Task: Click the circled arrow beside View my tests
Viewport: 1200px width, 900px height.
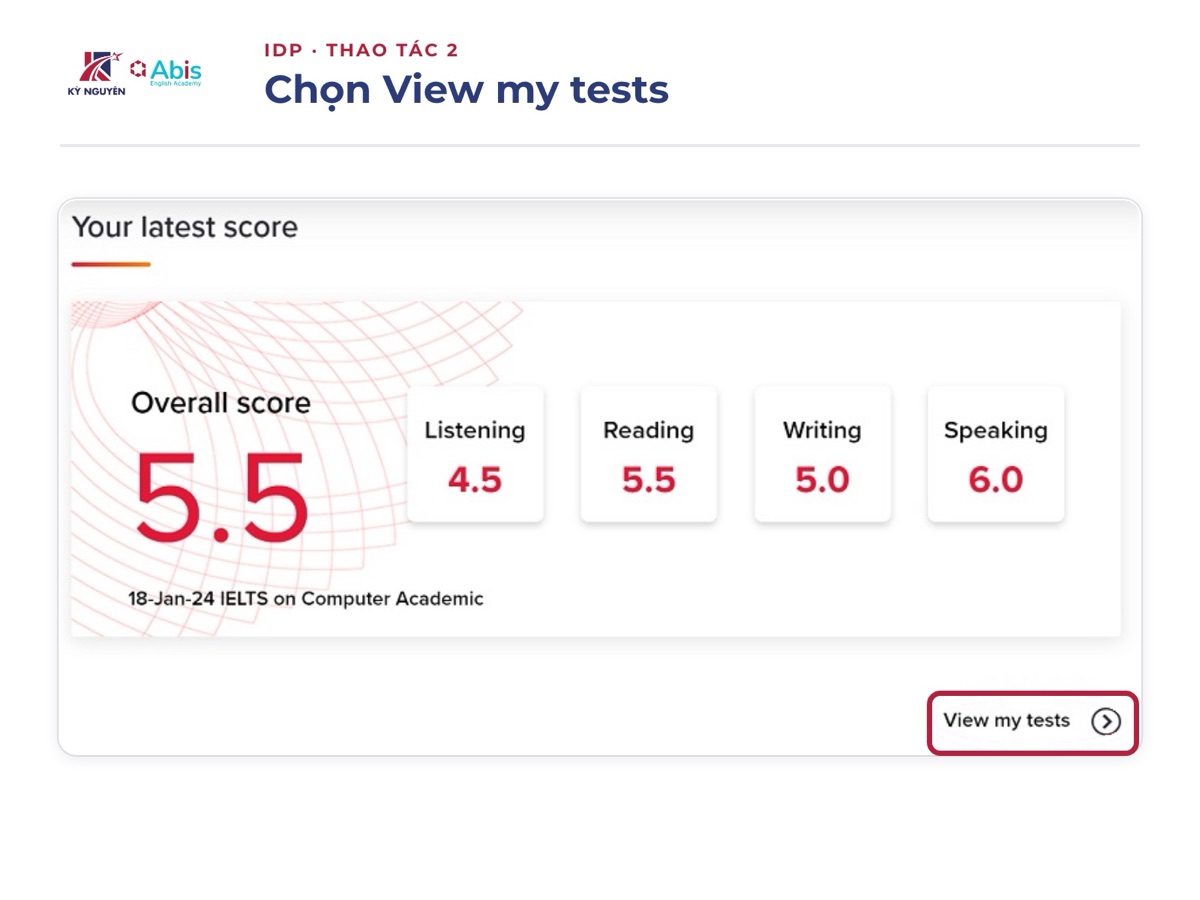Action: tap(1106, 721)
